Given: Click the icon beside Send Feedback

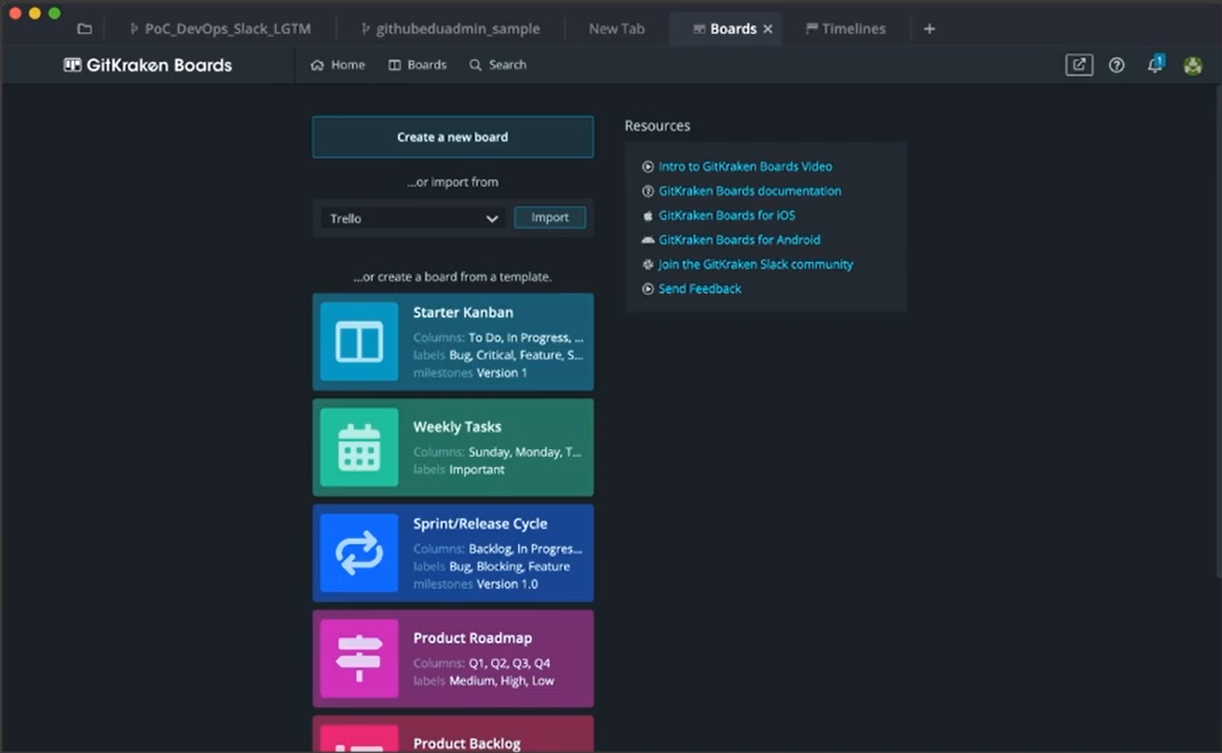Looking at the screenshot, I should click(648, 289).
